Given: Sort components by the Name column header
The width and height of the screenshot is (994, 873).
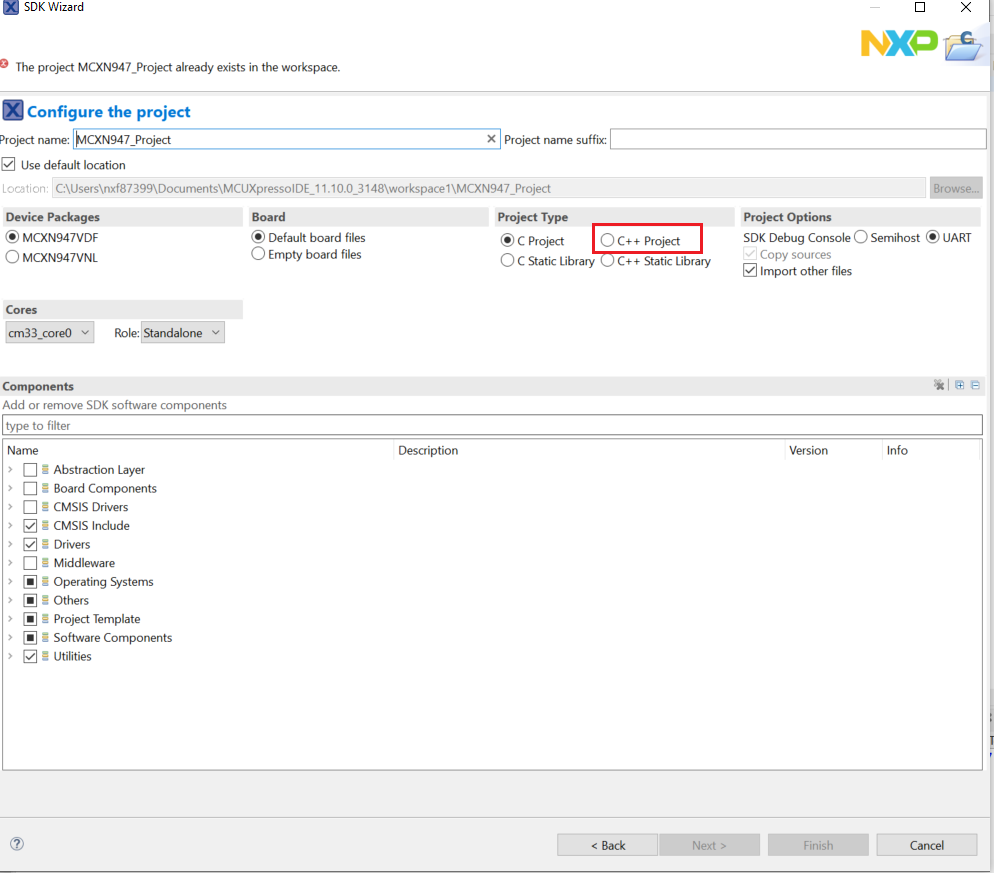Looking at the screenshot, I should click(x=198, y=450).
